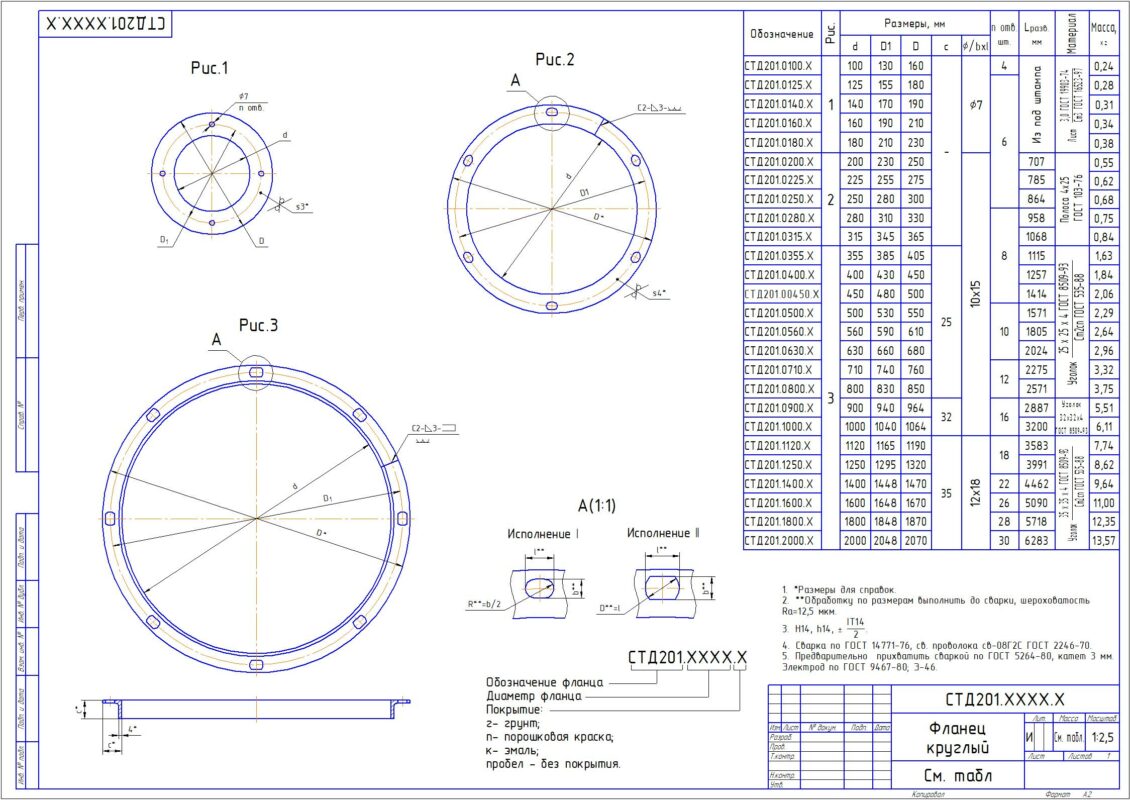Click the "Рис.2" figure label
Image resolution: width=1130 pixels, height=800 pixels.
(555, 60)
